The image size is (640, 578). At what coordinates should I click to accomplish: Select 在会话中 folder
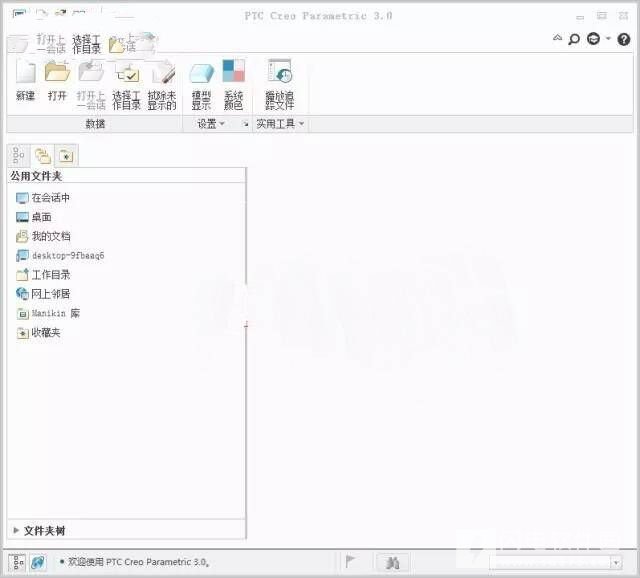[43, 198]
